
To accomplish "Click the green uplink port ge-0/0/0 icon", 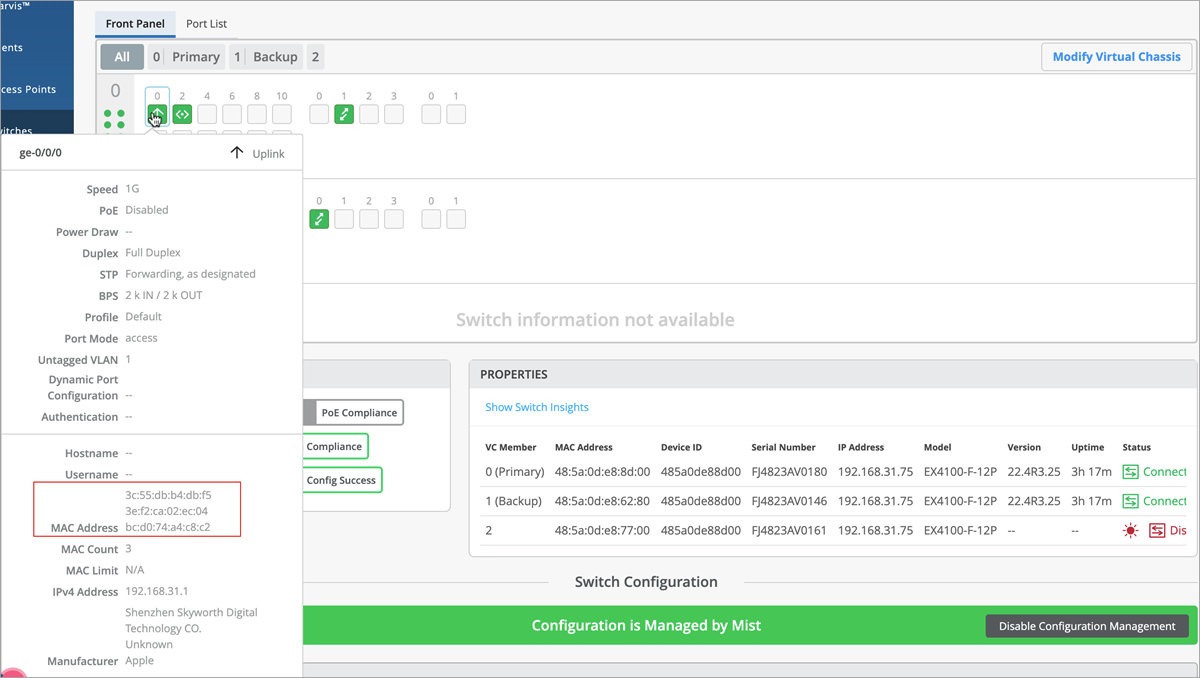I will (x=157, y=114).
